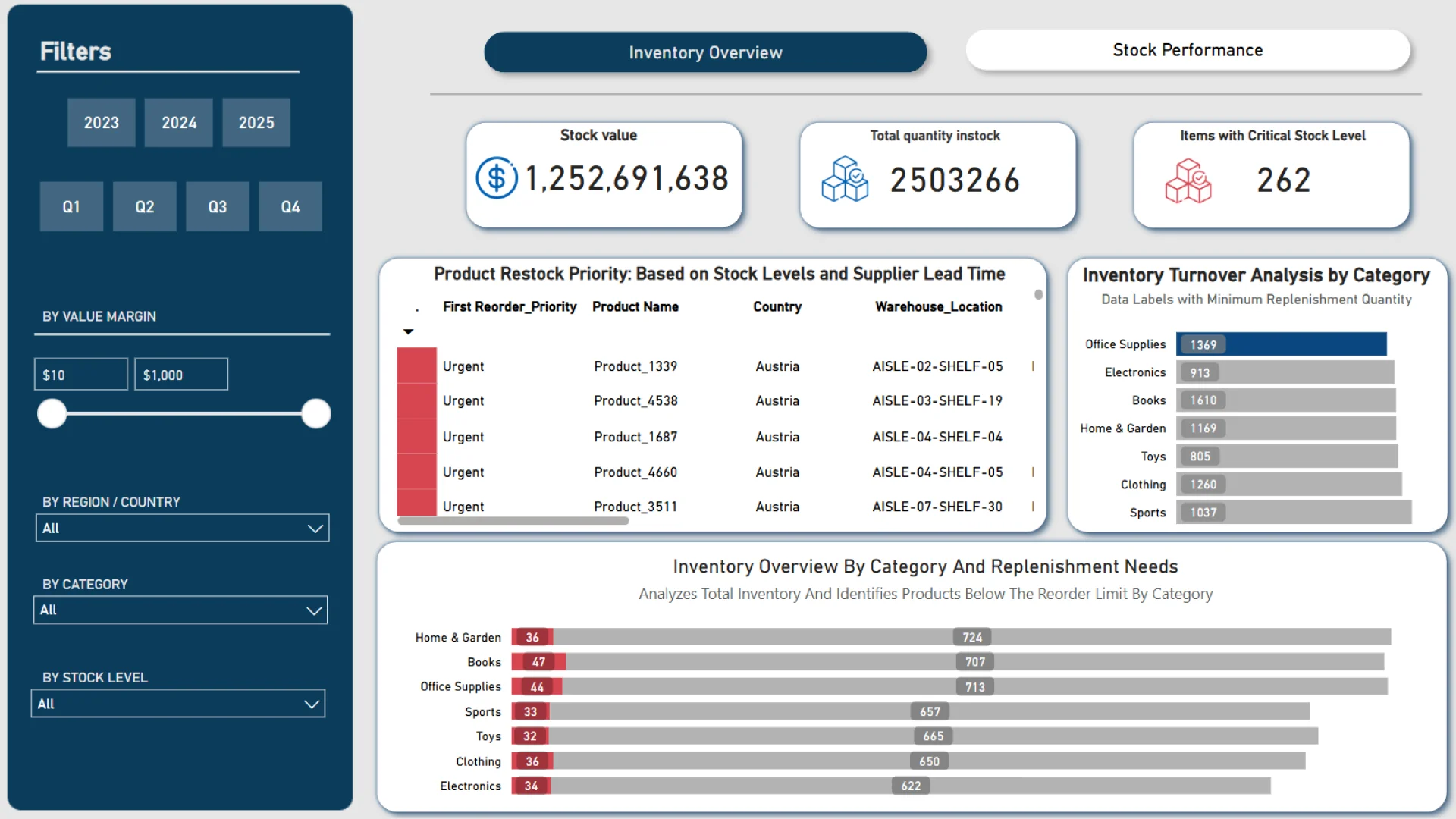Click the sort arrow below the dot column
Viewport: 1456px width, 819px height.
coord(408,332)
